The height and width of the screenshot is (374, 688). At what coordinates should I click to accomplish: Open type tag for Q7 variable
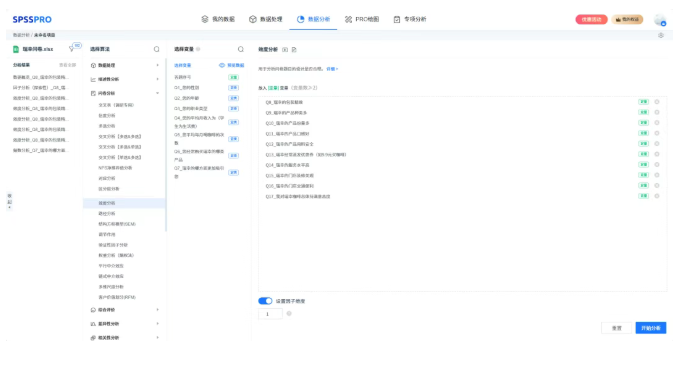pos(233,173)
